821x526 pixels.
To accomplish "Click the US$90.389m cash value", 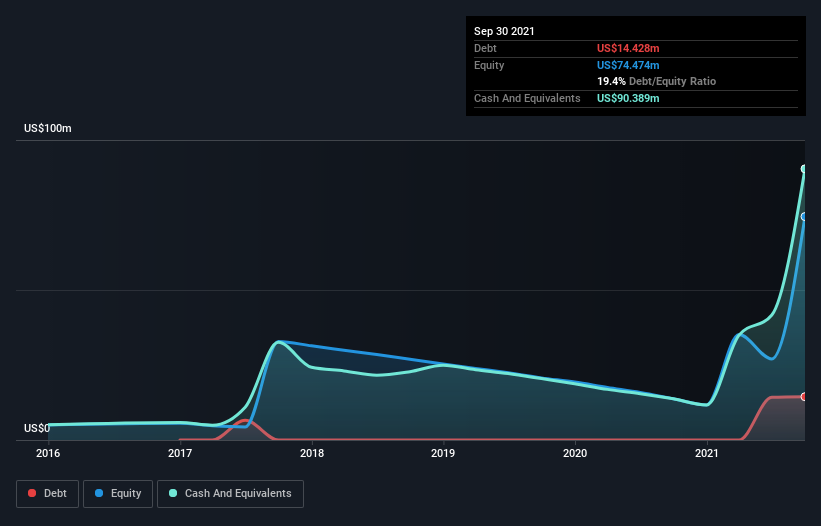I will click(628, 98).
